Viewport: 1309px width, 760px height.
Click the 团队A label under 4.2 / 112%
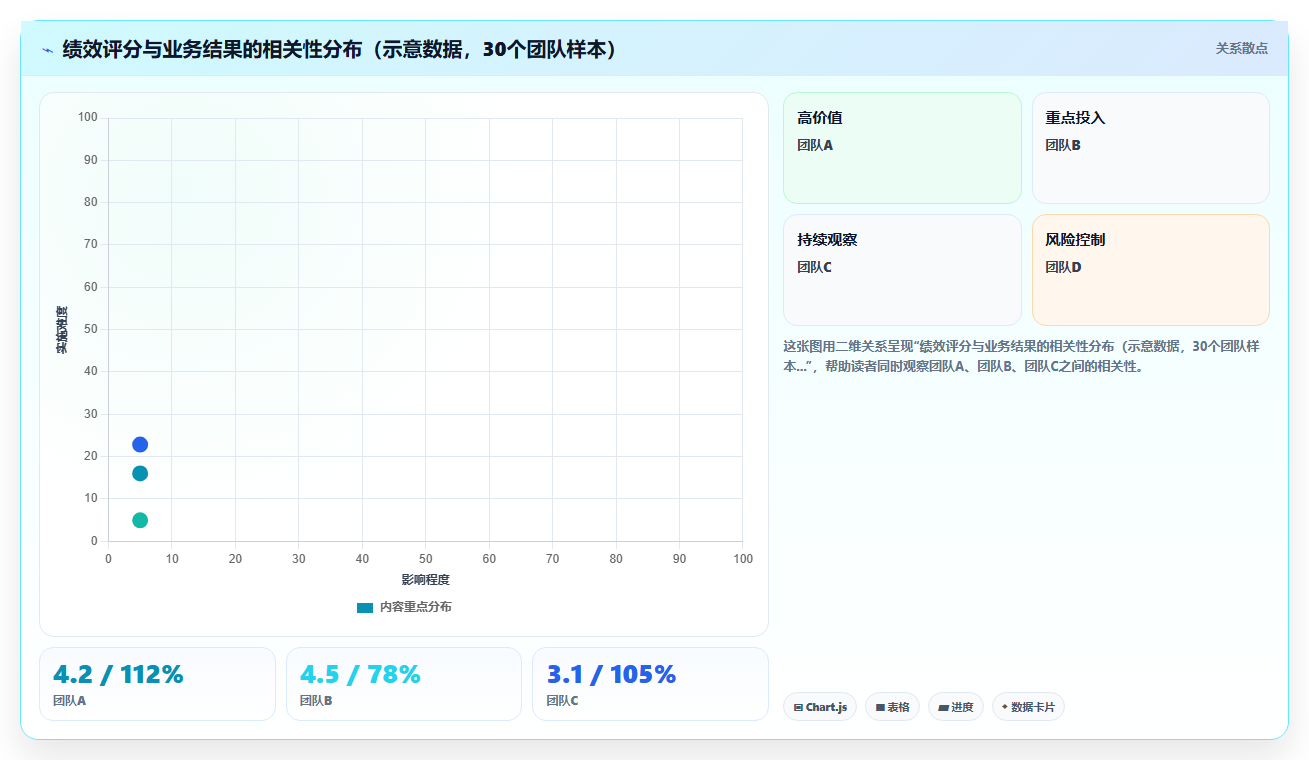[x=69, y=701]
